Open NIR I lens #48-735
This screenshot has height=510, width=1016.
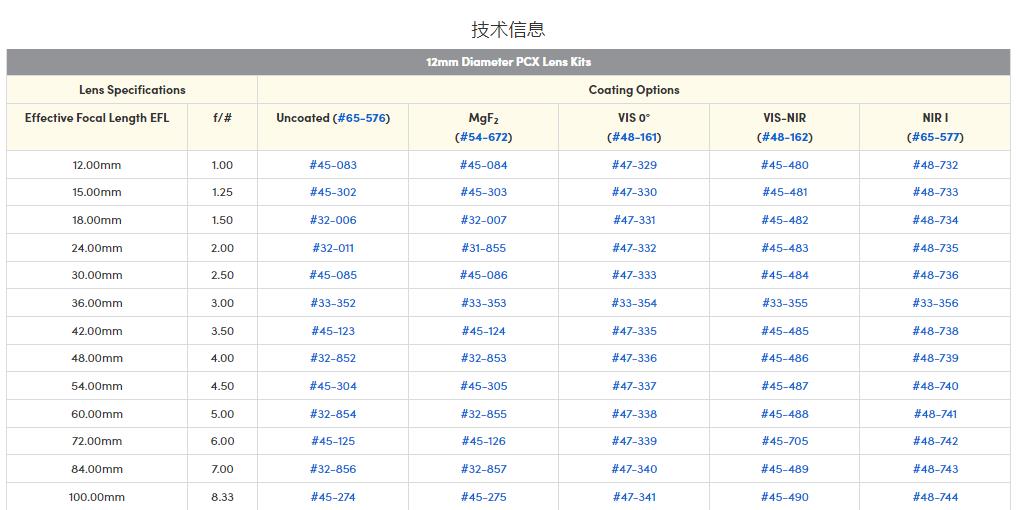click(935, 248)
